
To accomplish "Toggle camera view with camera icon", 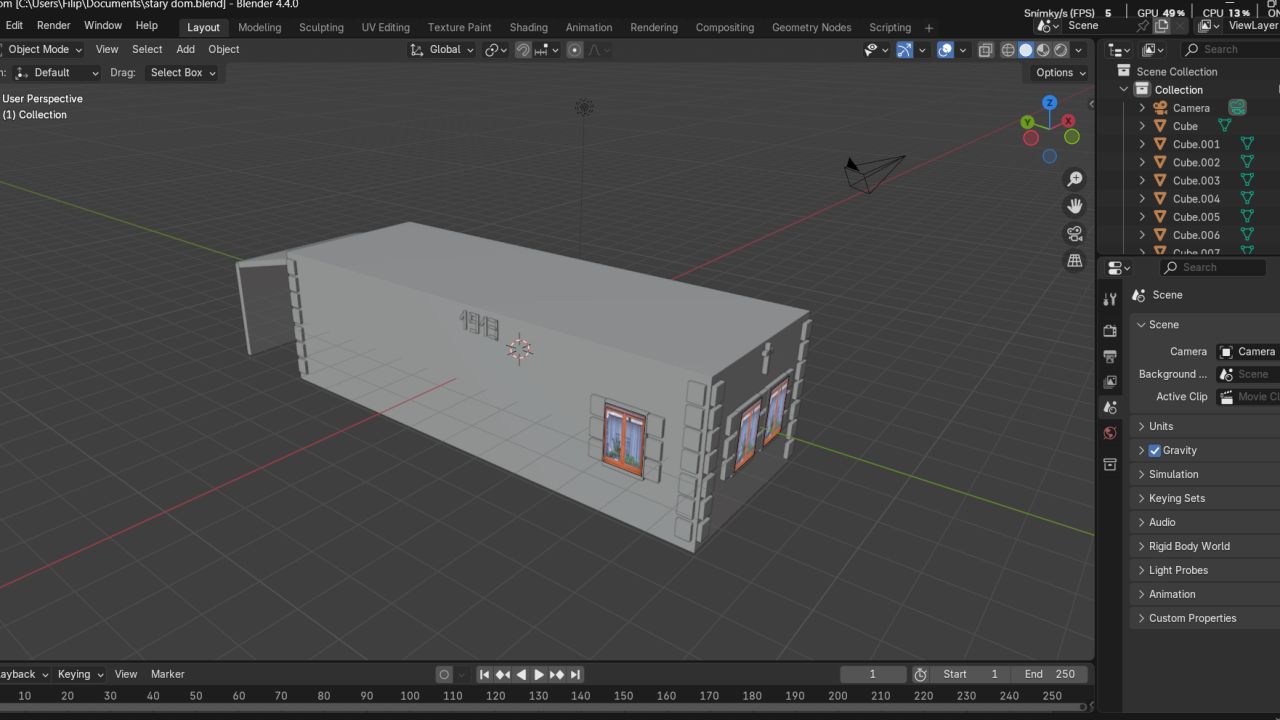I will (x=1075, y=233).
